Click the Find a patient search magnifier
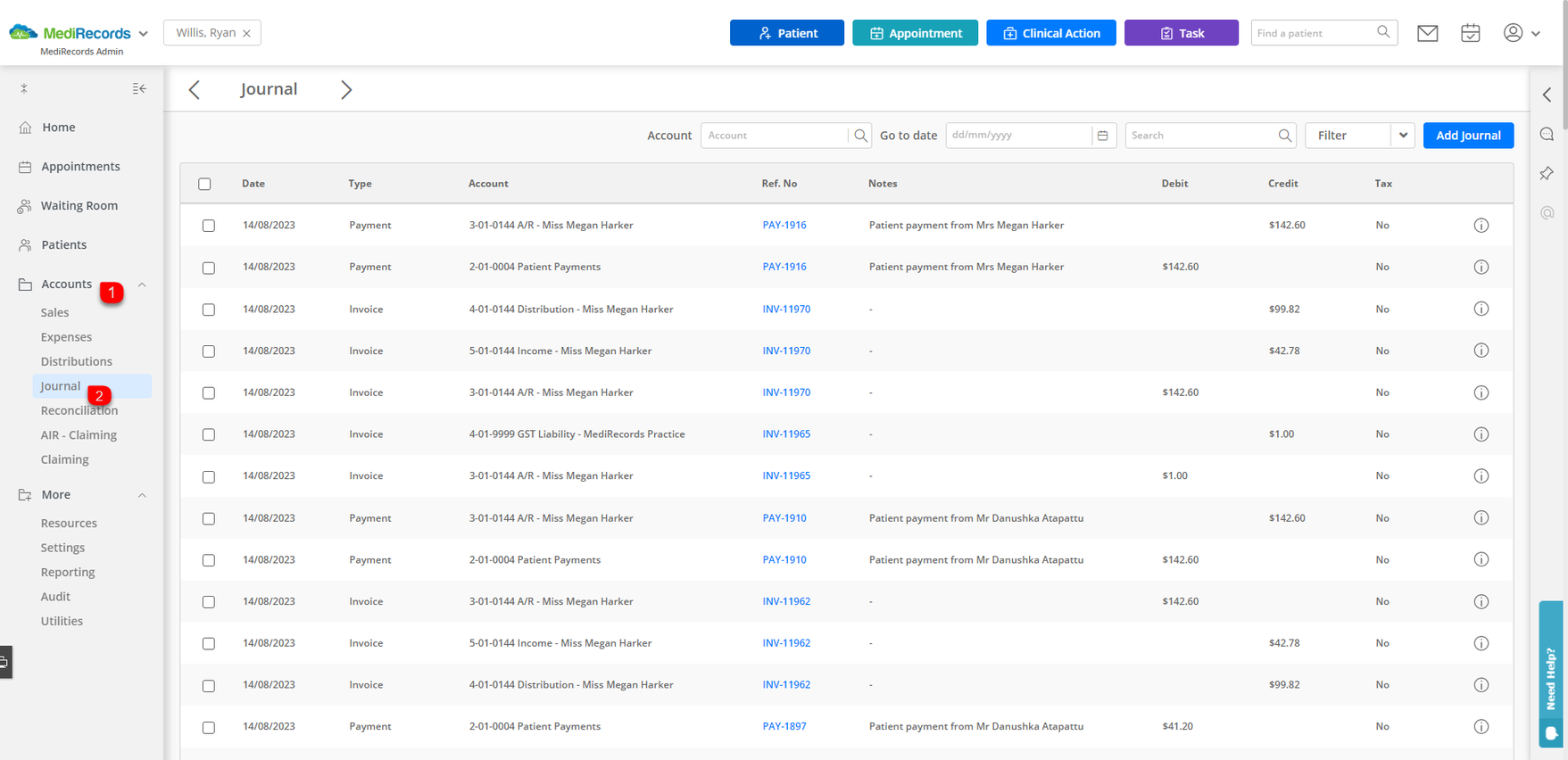Screen dimensions: 1568x760 (1383, 32)
